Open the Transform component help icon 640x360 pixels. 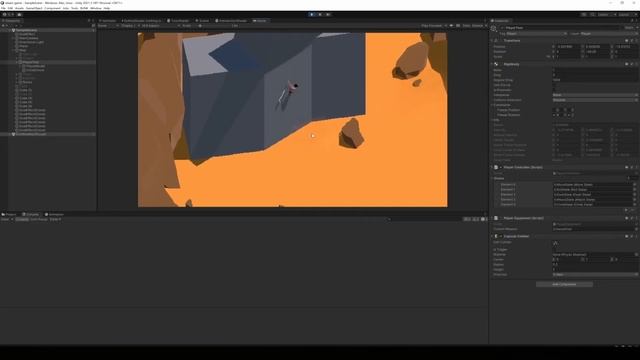coord(627,40)
